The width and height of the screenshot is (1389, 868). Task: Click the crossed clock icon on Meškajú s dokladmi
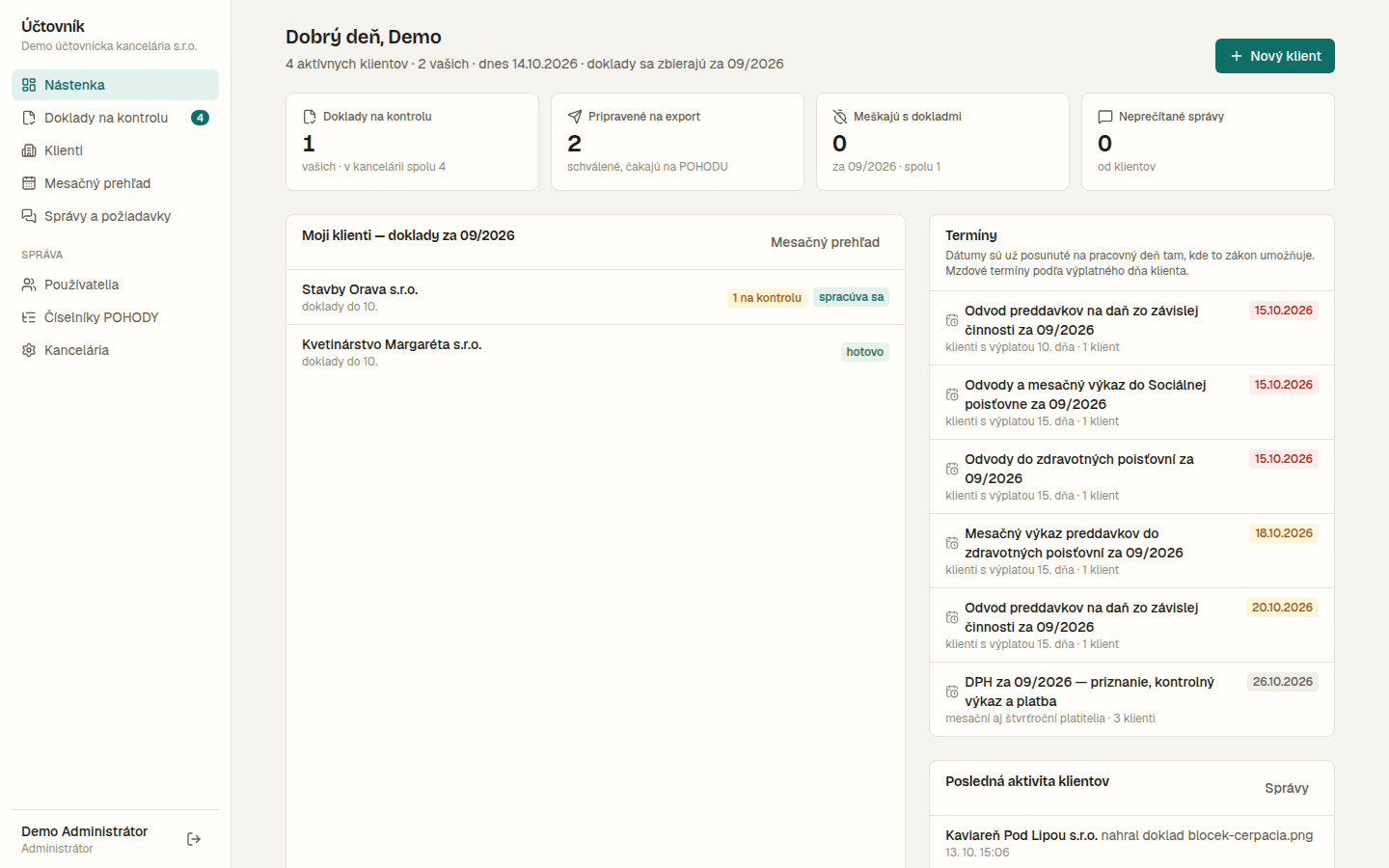pyautogui.click(x=840, y=117)
